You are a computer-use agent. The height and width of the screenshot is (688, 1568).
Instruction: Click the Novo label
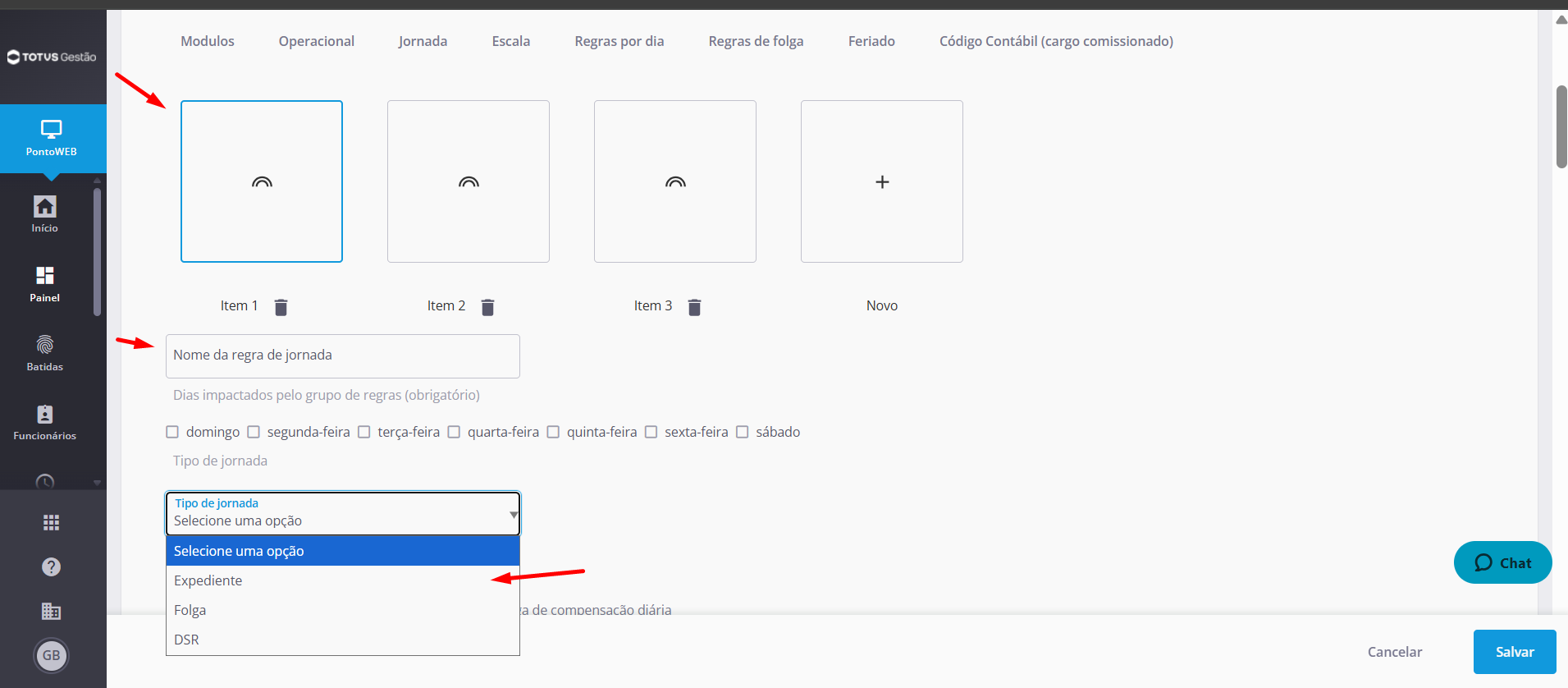click(x=882, y=305)
